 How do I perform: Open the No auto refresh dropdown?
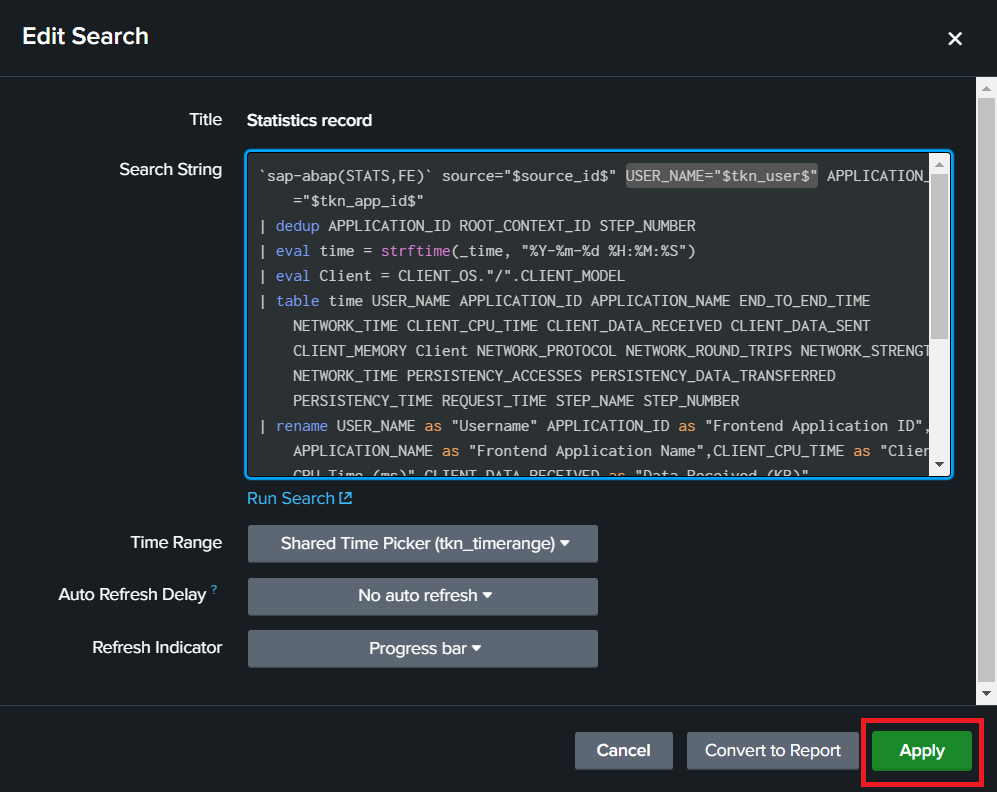pyautogui.click(x=422, y=596)
